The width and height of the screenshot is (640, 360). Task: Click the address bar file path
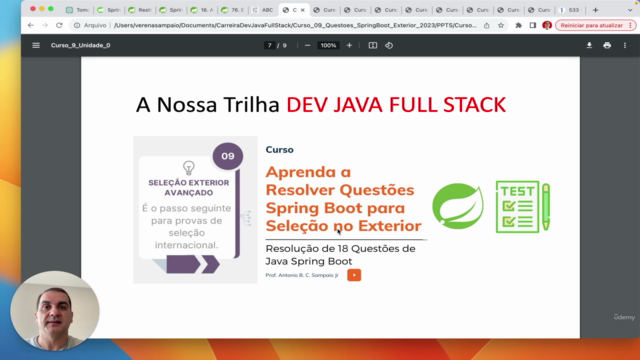coord(295,25)
